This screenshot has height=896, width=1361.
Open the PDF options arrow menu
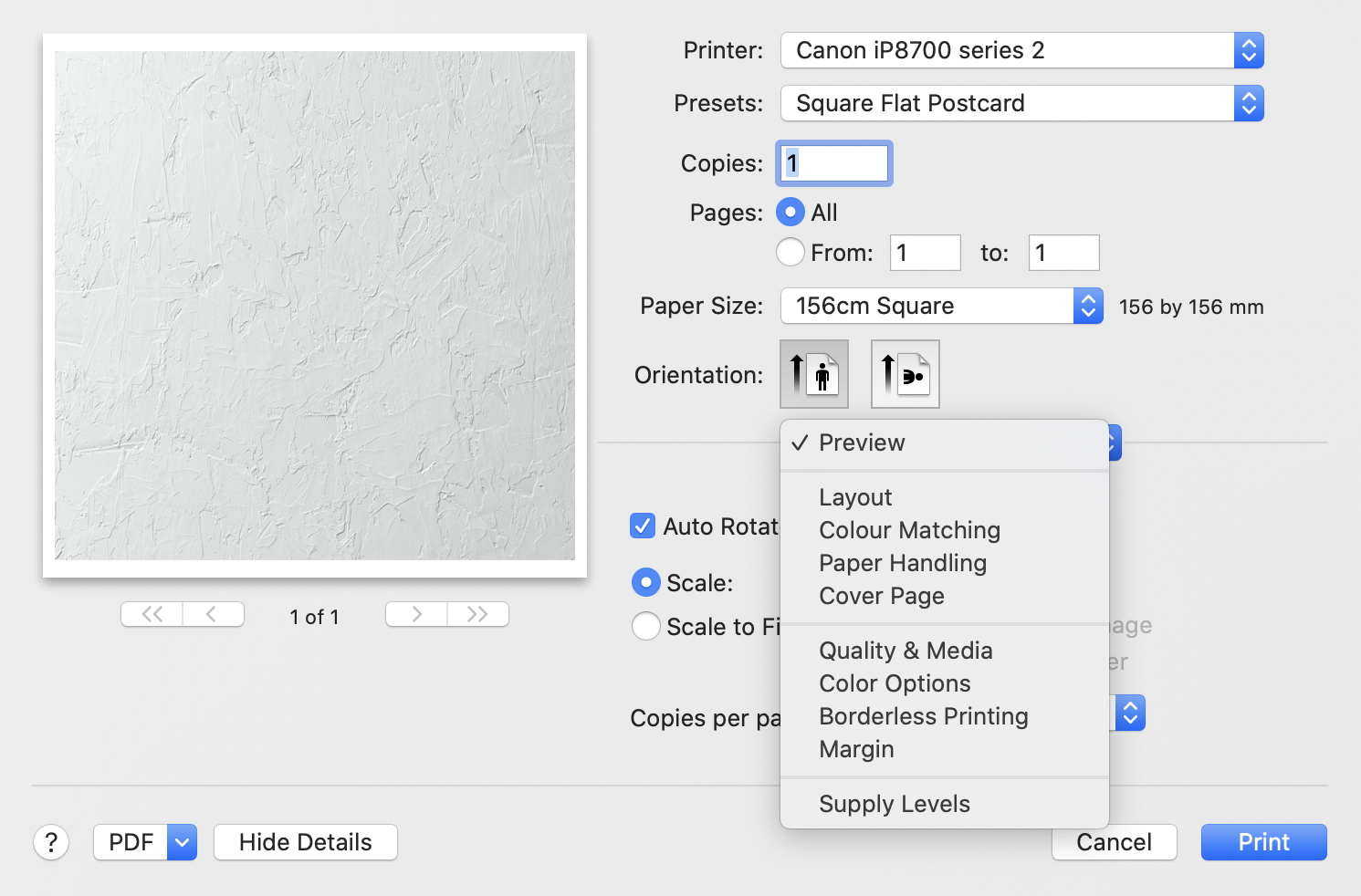[182, 842]
